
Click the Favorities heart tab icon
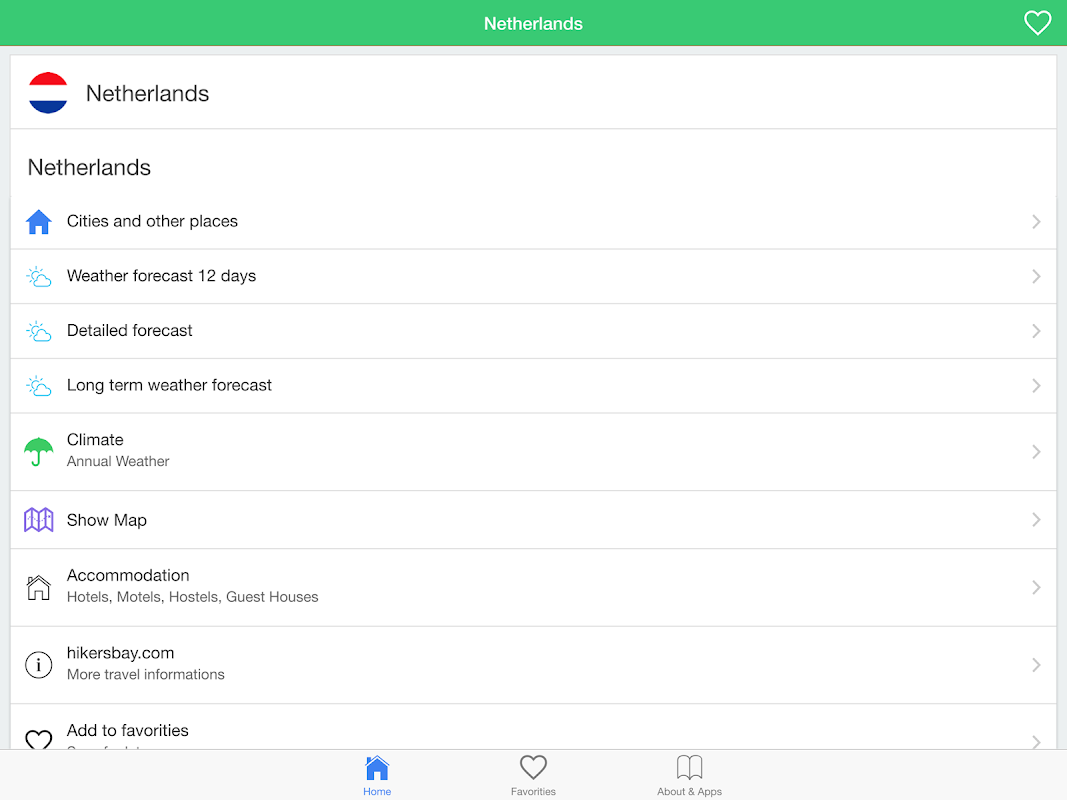[x=534, y=767]
